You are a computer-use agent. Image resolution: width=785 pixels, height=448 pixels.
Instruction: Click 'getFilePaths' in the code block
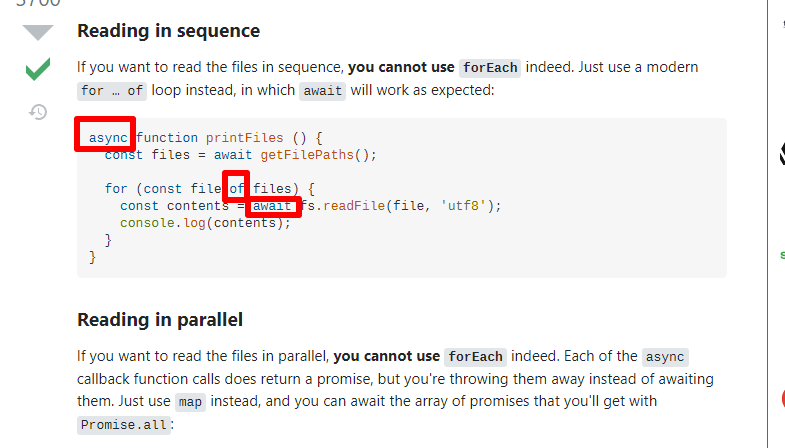click(307, 155)
